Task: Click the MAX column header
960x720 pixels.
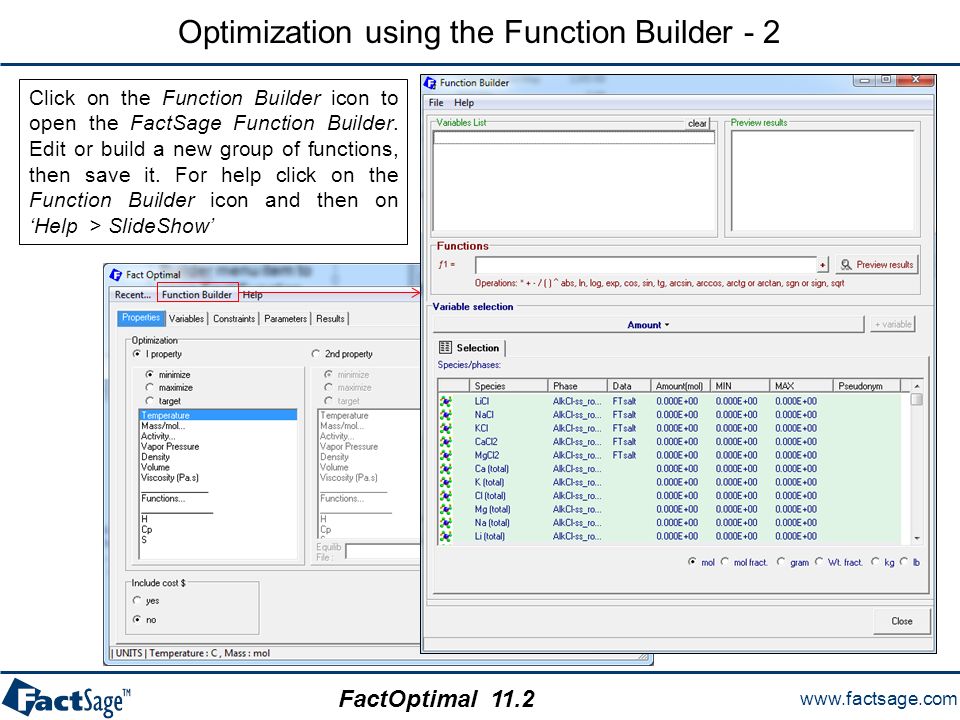Action: click(801, 386)
